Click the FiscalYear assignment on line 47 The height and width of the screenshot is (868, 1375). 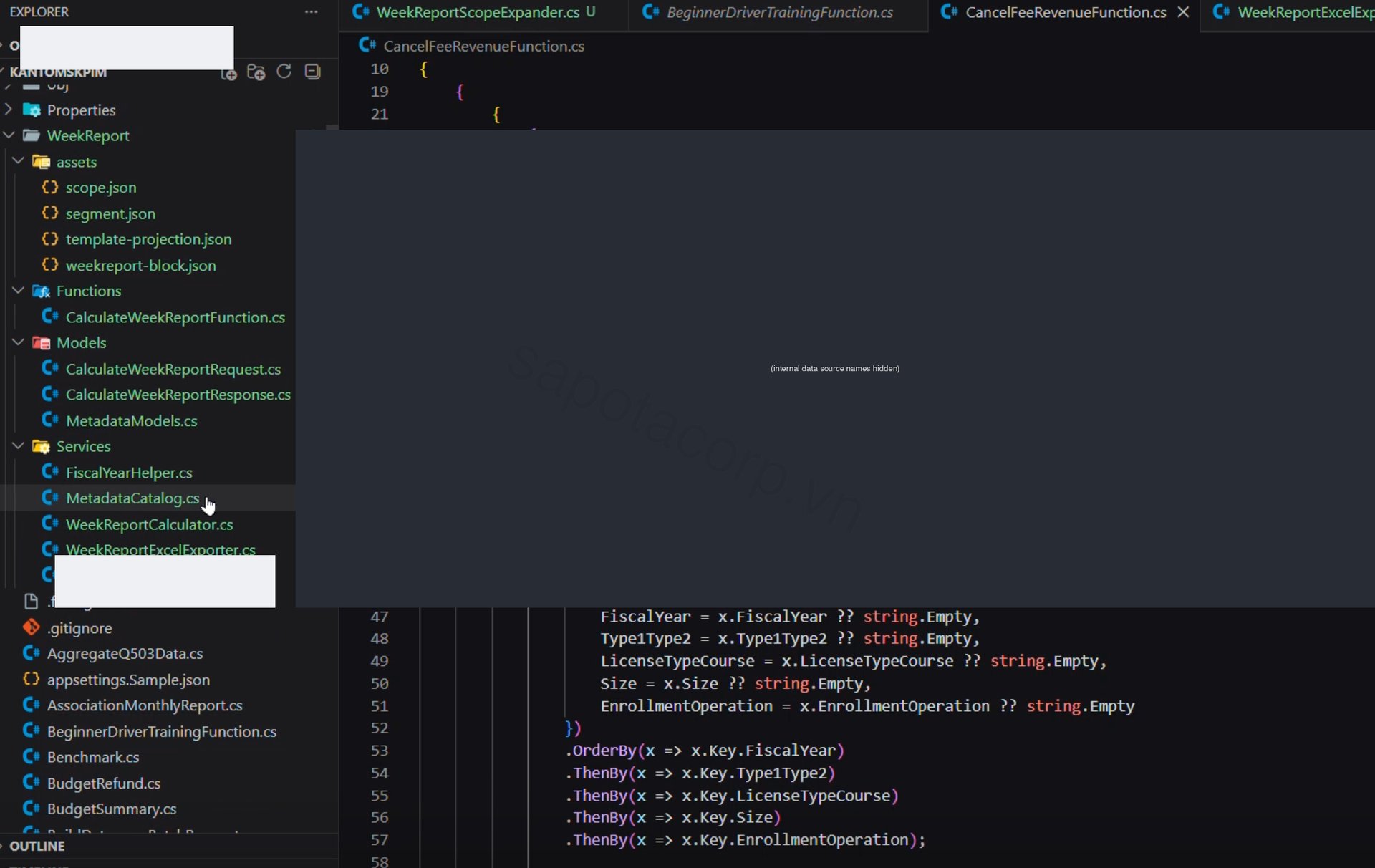click(789, 617)
